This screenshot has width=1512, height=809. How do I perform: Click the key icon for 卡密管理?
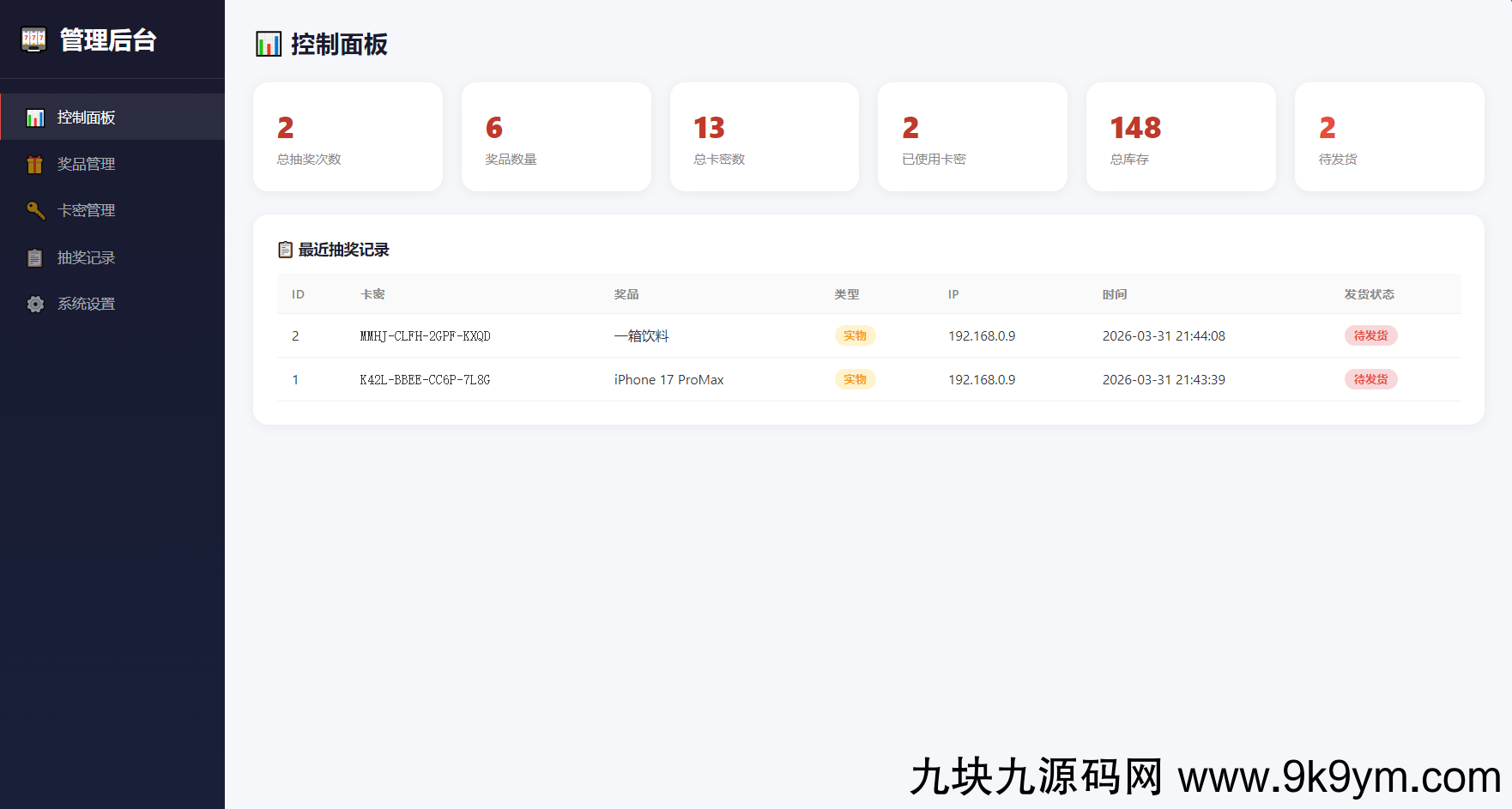35,210
